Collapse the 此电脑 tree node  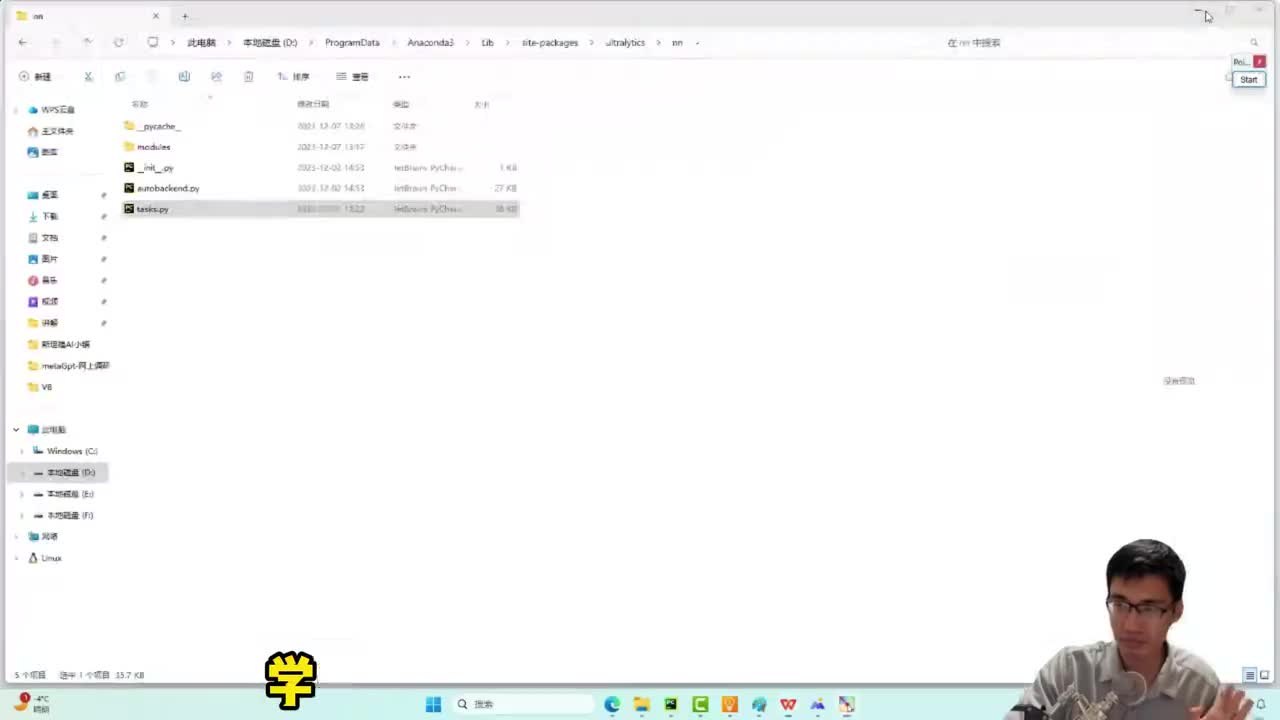(x=16, y=430)
